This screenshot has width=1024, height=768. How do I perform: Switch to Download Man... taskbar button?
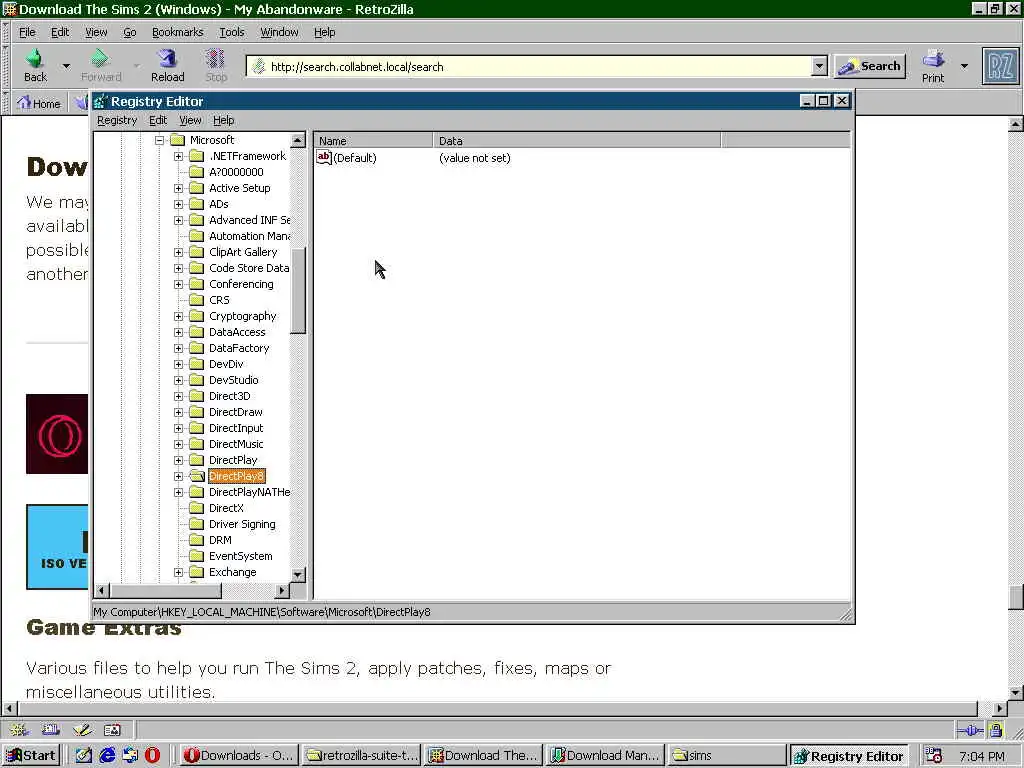click(x=605, y=756)
